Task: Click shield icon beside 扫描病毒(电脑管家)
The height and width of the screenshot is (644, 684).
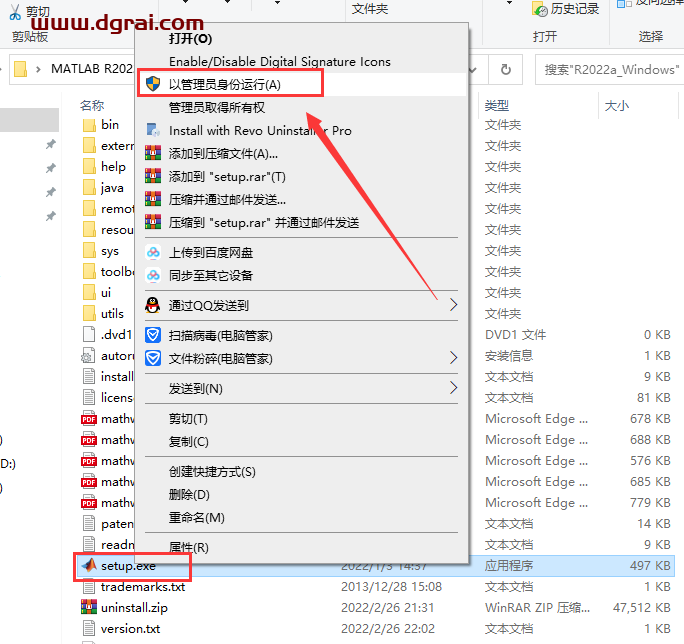Action: (153, 335)
